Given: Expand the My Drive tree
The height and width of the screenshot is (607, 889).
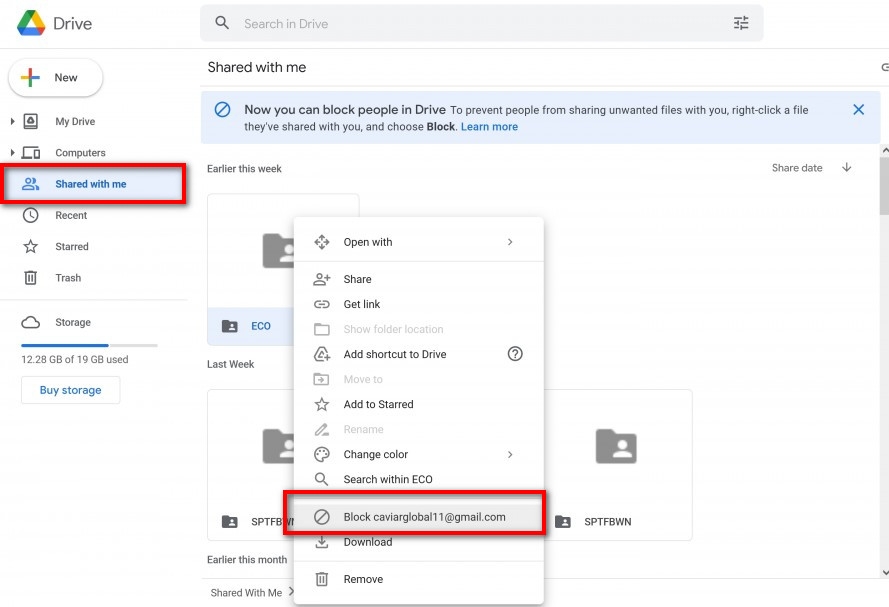Looking at the screenshot, I should pos(12,121).
